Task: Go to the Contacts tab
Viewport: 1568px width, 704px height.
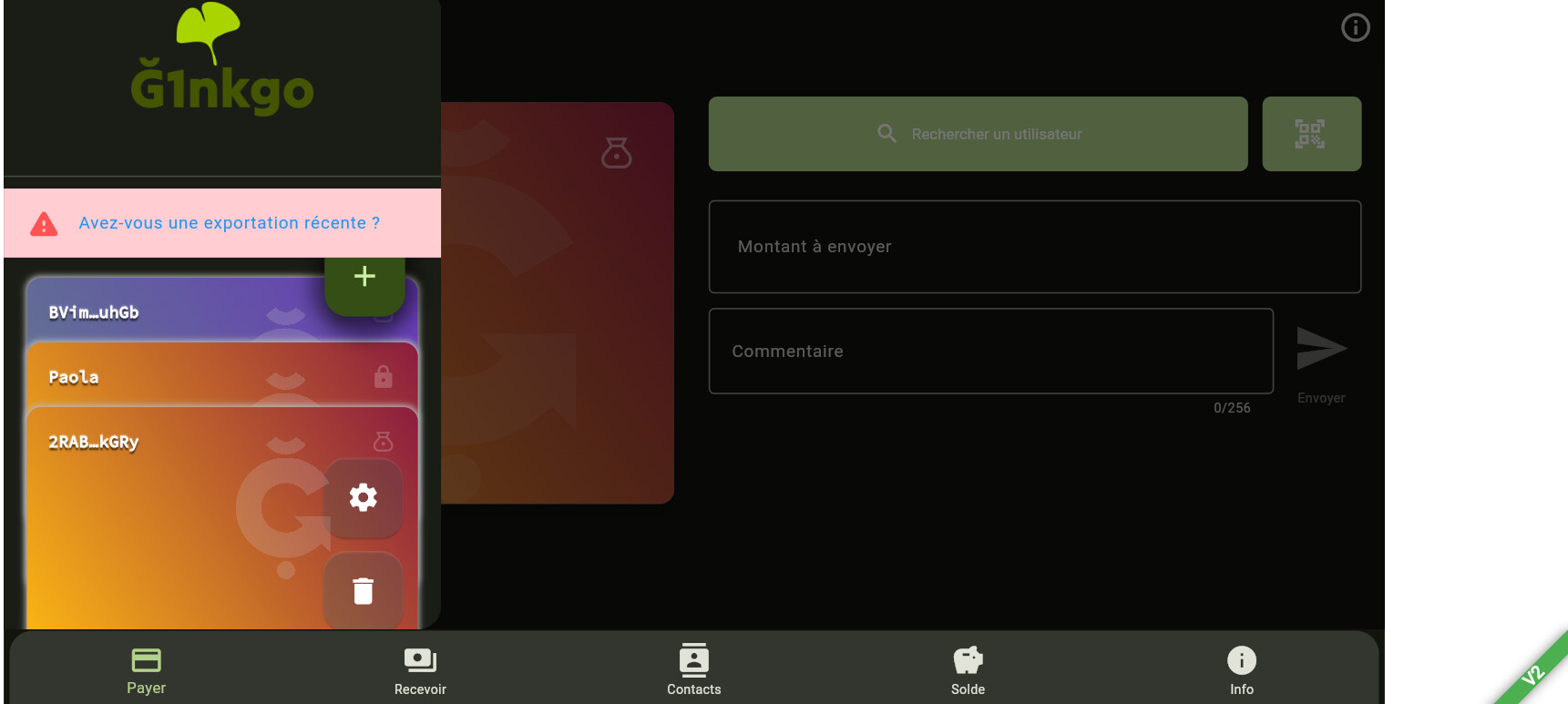Action: [x=693, y=670]
